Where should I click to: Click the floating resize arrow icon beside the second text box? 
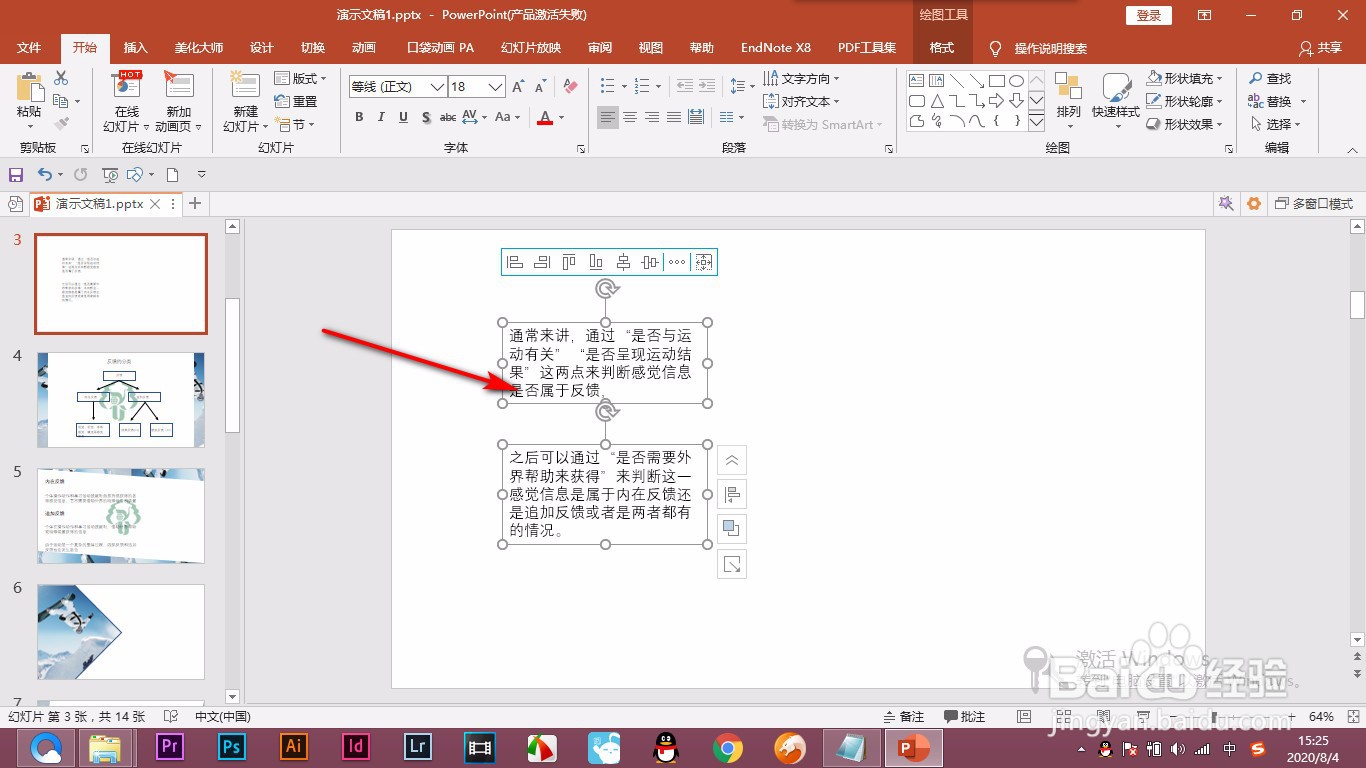(732, 564)
